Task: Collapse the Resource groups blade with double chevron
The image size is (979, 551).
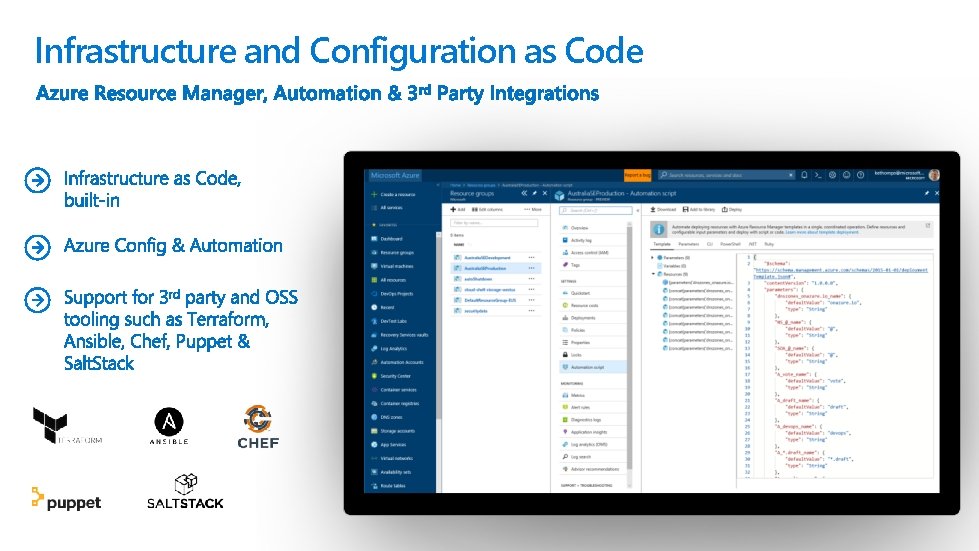Action: pos(524,193)
